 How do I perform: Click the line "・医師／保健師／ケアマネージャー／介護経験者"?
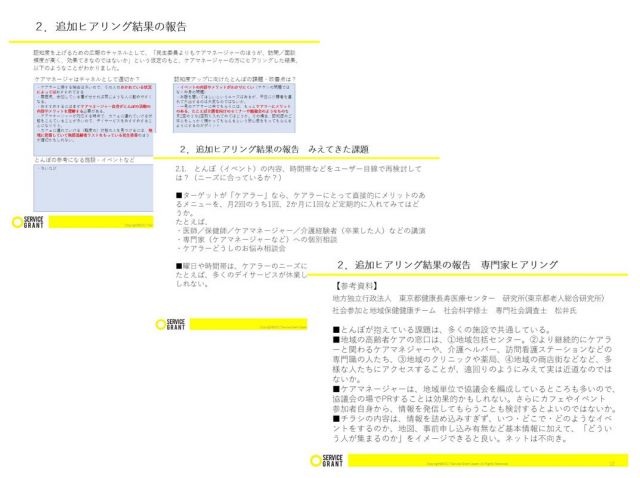301,231
